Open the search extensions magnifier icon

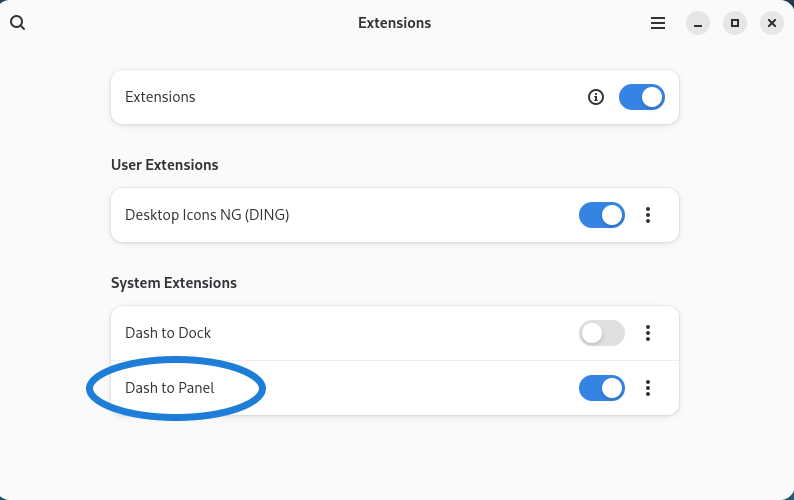pos(17,23)
